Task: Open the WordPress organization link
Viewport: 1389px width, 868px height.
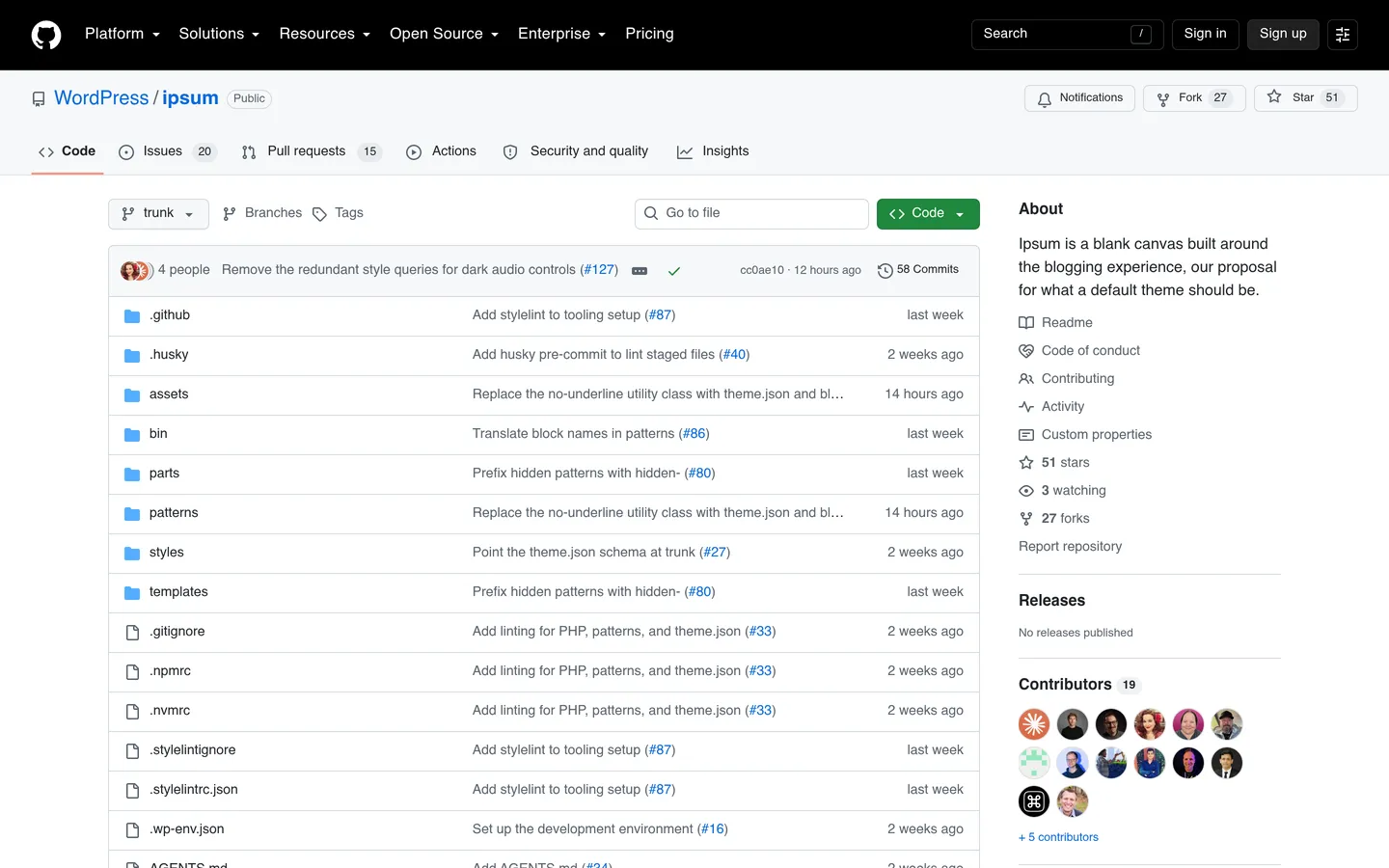Action: 101,98
